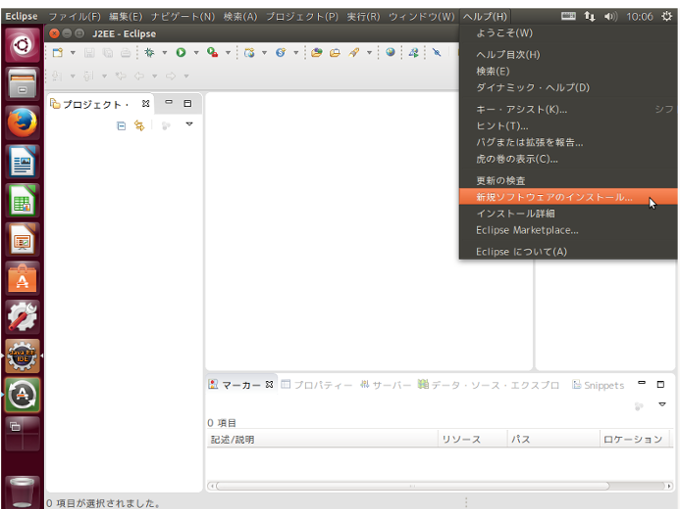Open dropdown next to Web Service icon

click(x=296, y=53)
